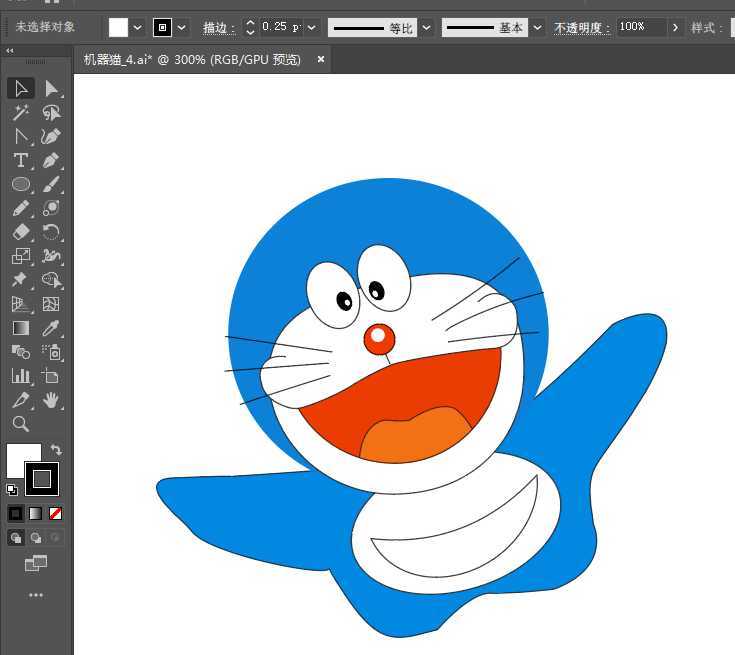
Task: Select the Selection tool (black arrow)
Action: 20,88
